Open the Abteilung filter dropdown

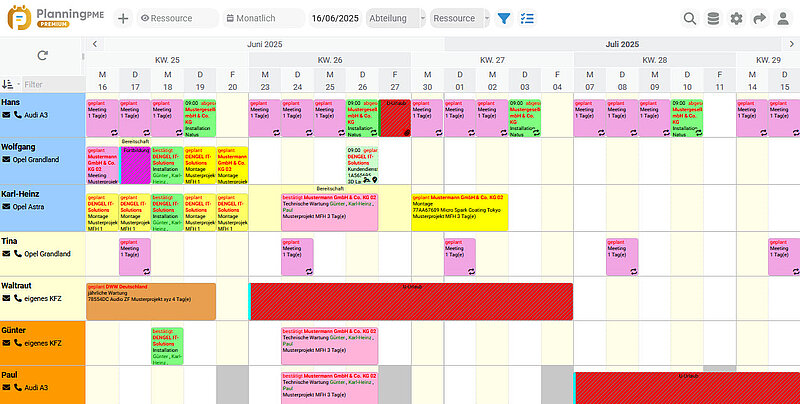[395, 18]
